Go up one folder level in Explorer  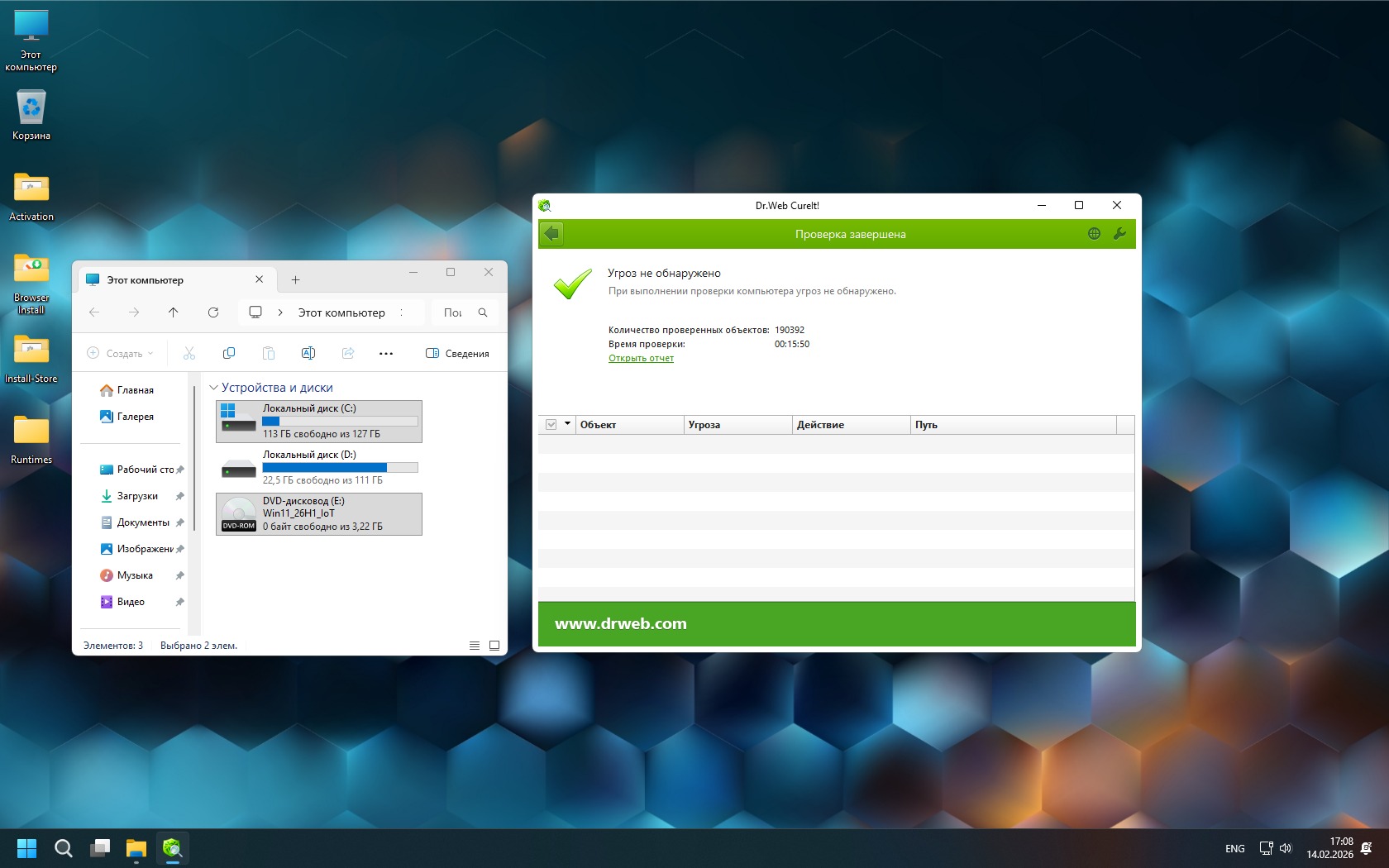pos(173,312)
